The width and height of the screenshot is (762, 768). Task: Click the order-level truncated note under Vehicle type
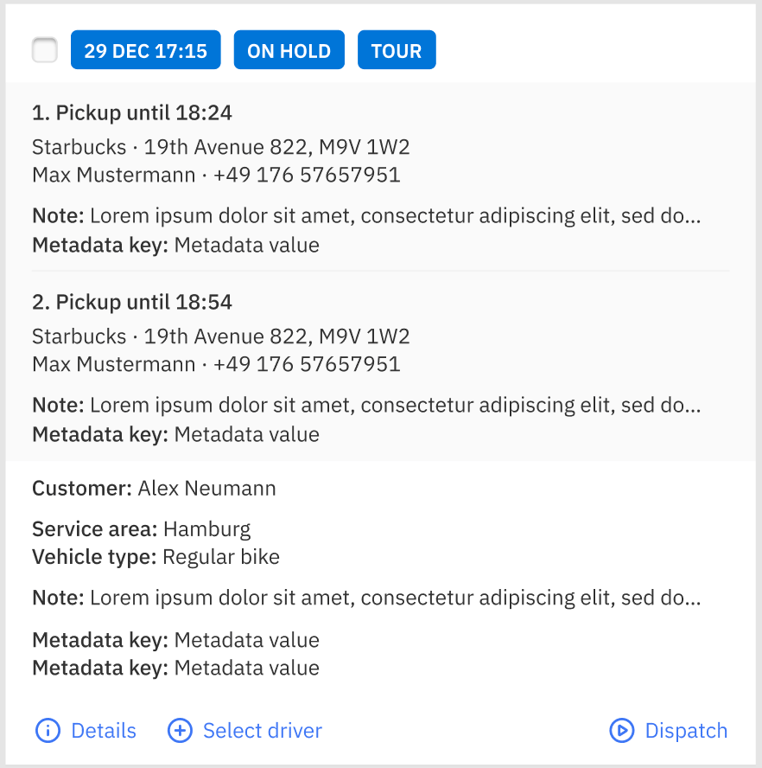[366, 598]
